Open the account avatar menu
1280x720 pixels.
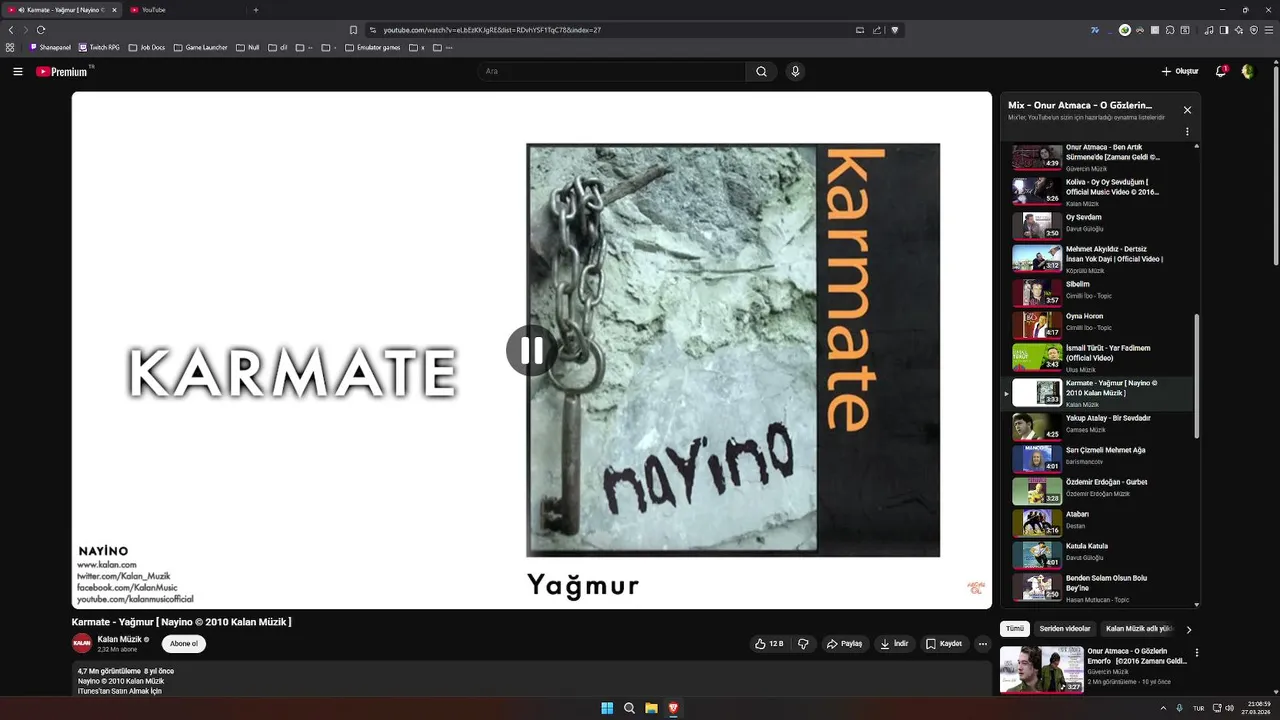click(x=1248, y=71)
